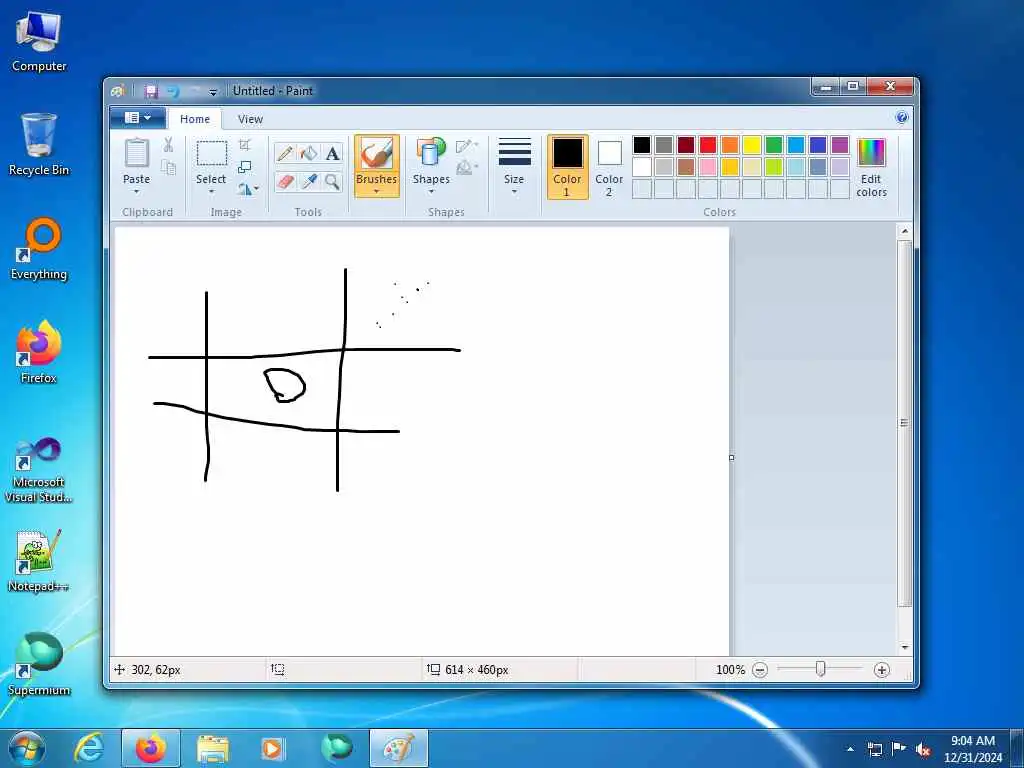
Task: Expand the Brushes dropdown arrow
Action: pos(377,192)
